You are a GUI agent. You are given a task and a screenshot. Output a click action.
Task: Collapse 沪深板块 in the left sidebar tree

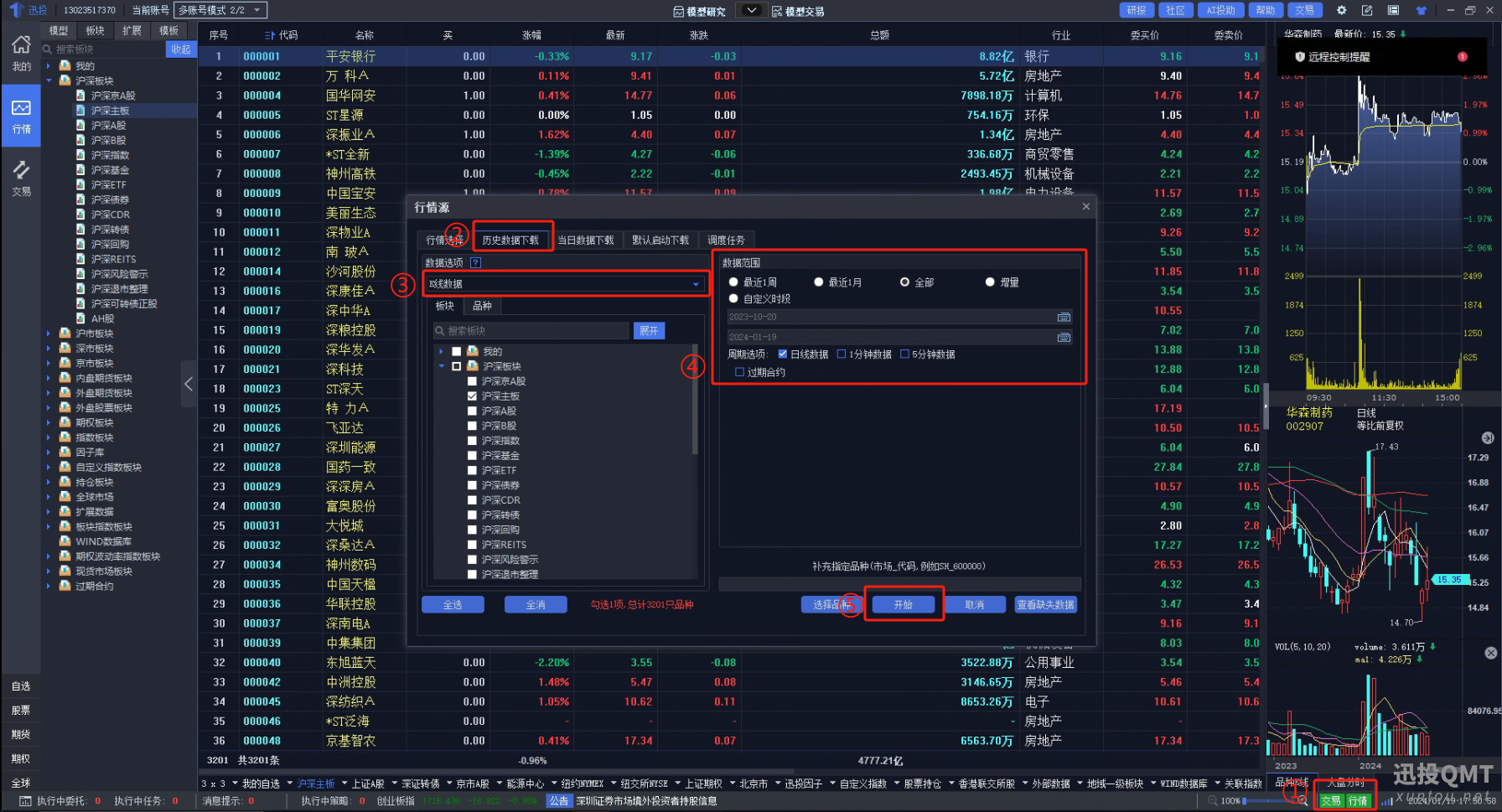tap(49, 80)
